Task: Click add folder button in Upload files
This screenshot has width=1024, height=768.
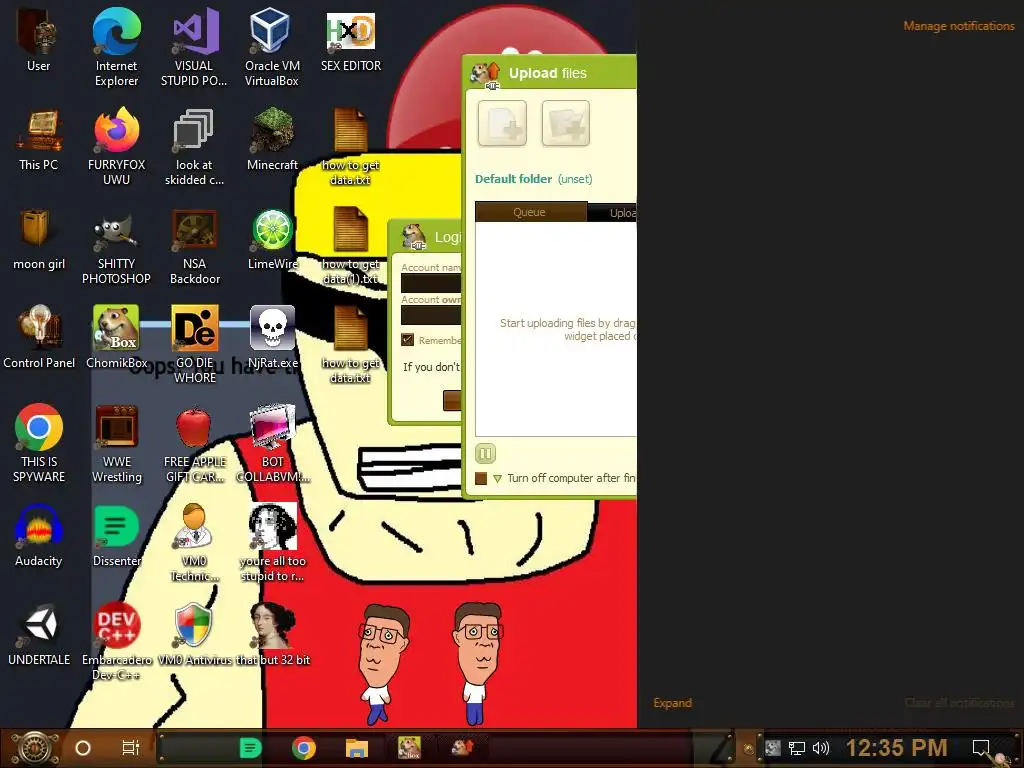Action: tap(566, 123)
